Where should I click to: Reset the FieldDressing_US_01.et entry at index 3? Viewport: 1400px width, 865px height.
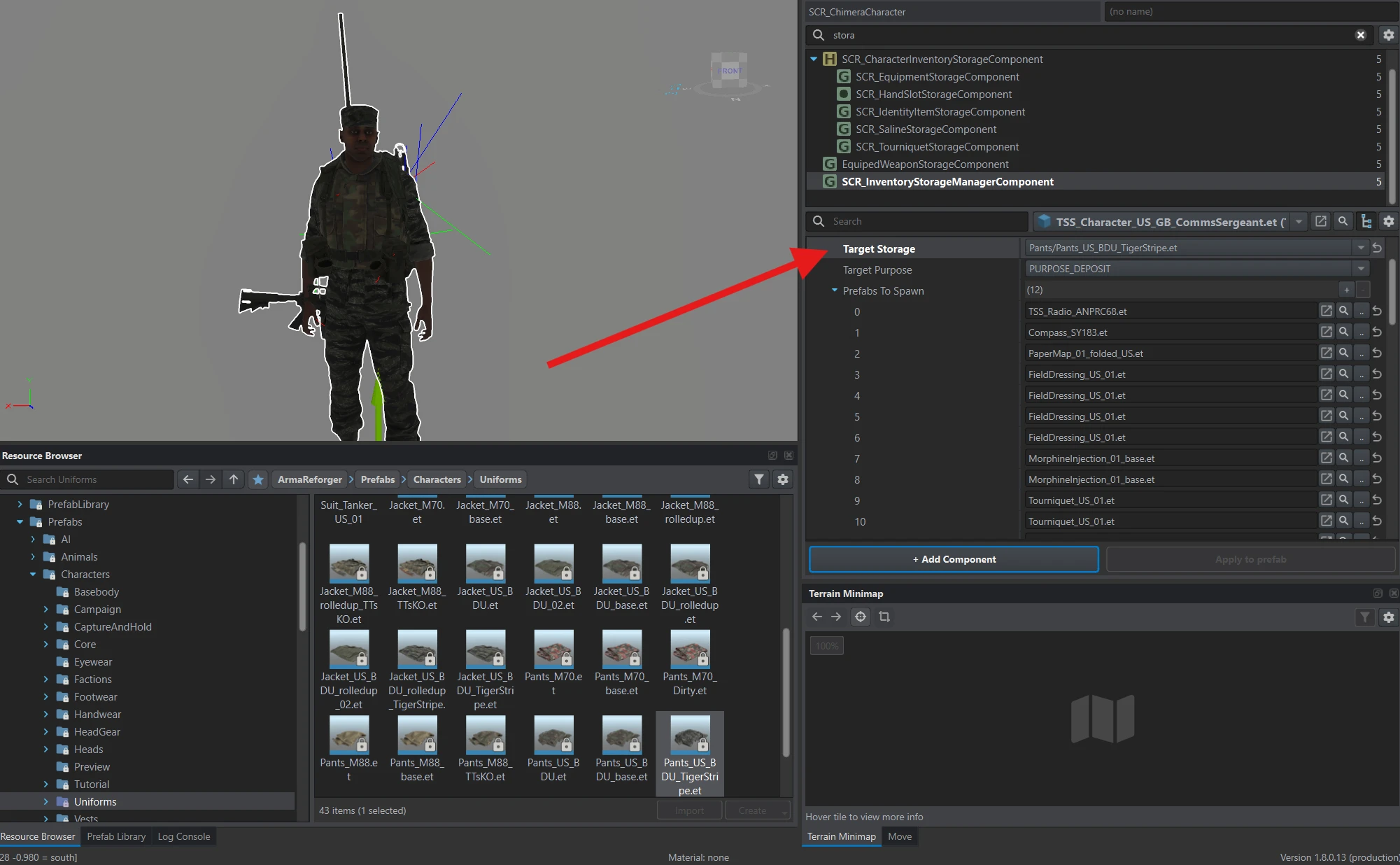point(1377,374)
